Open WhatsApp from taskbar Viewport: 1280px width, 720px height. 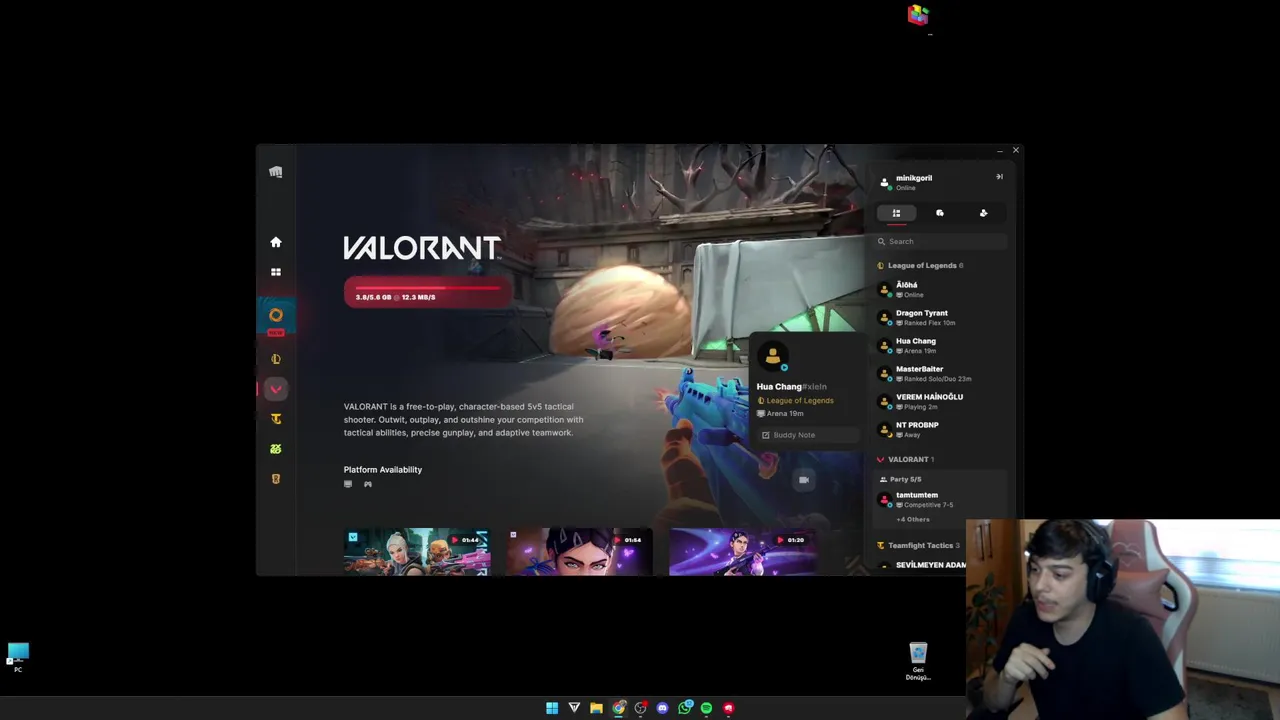click(685, 708)
